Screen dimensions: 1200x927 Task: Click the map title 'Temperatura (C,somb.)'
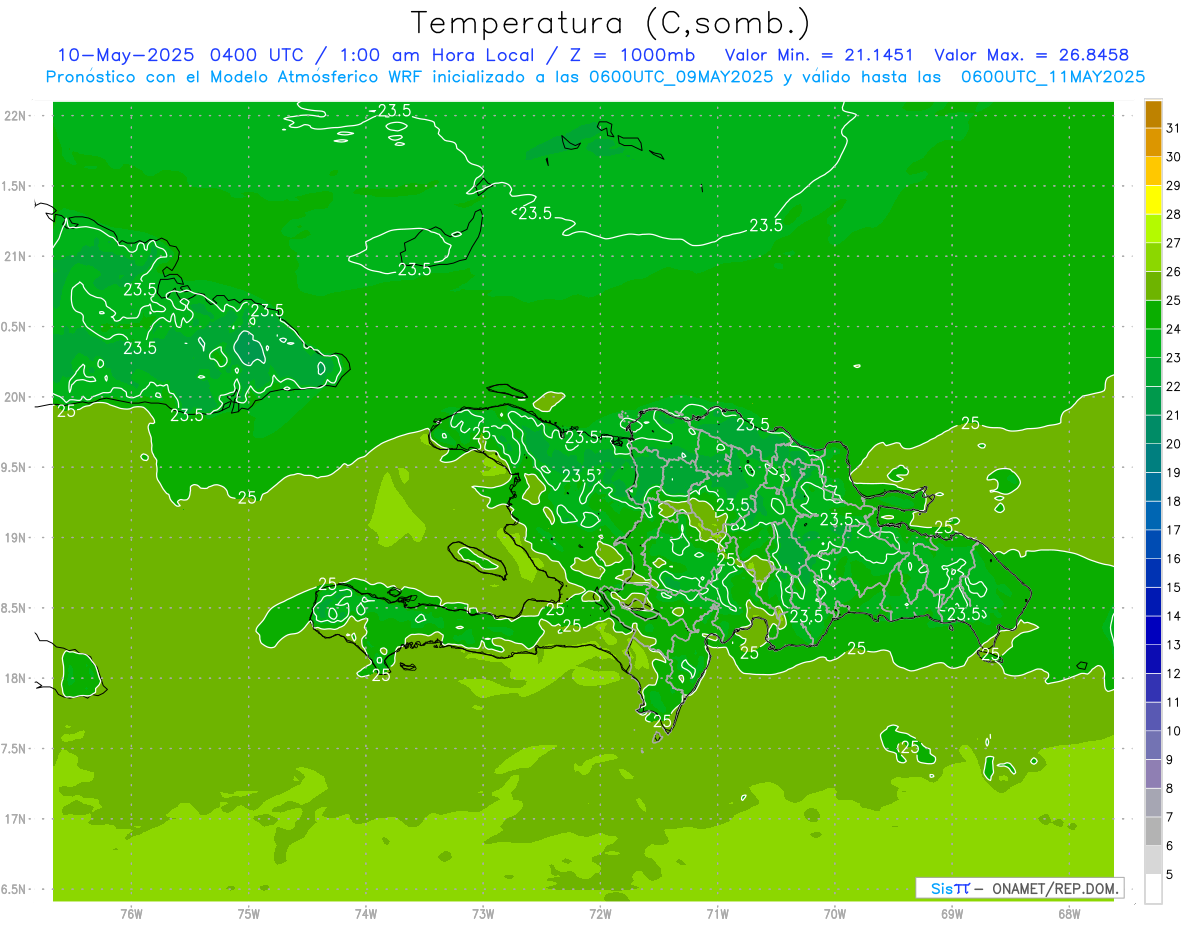pyautogui.click(x=611, y=22)
